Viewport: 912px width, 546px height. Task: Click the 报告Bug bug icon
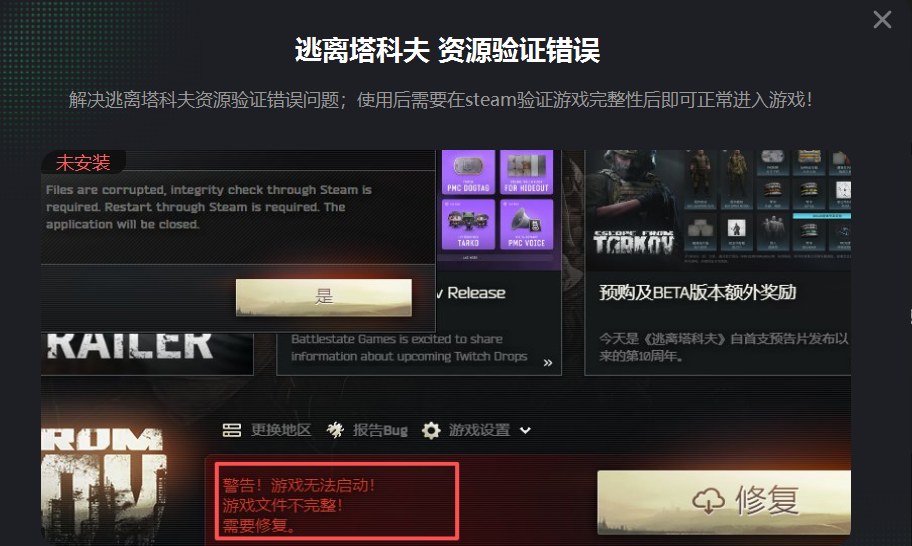(335, 430)
